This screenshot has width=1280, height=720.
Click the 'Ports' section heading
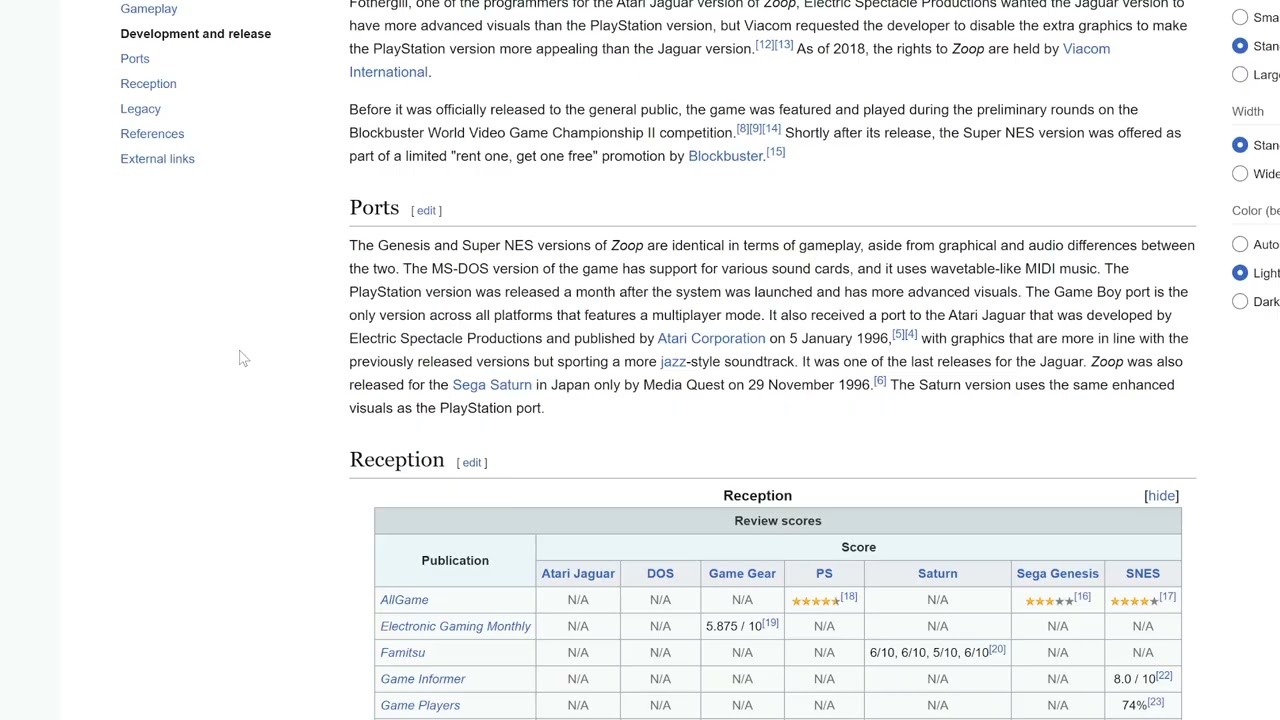[374, 208]
